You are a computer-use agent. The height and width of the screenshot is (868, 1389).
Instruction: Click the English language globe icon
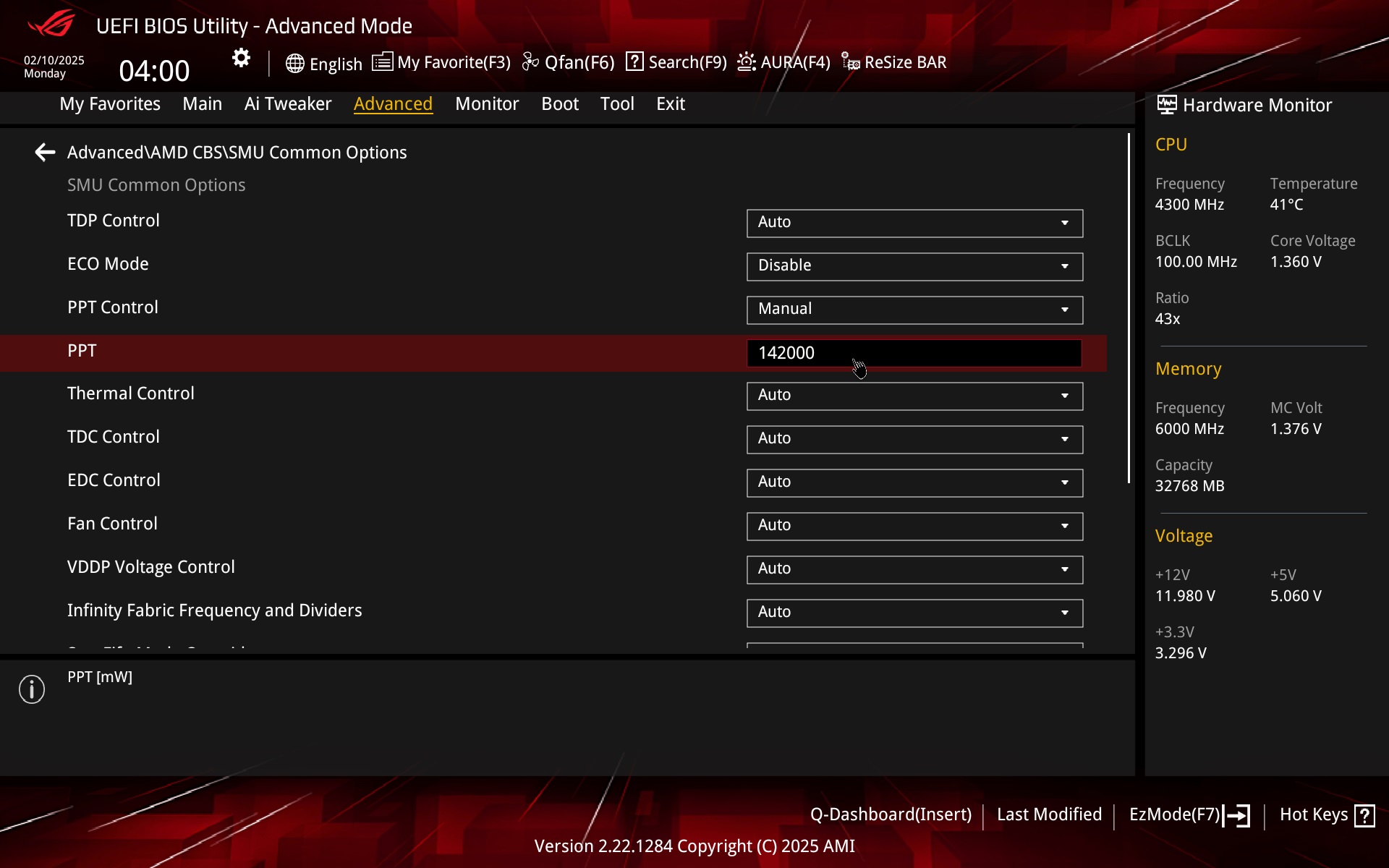pyautogui.click(x=294, y=64)
